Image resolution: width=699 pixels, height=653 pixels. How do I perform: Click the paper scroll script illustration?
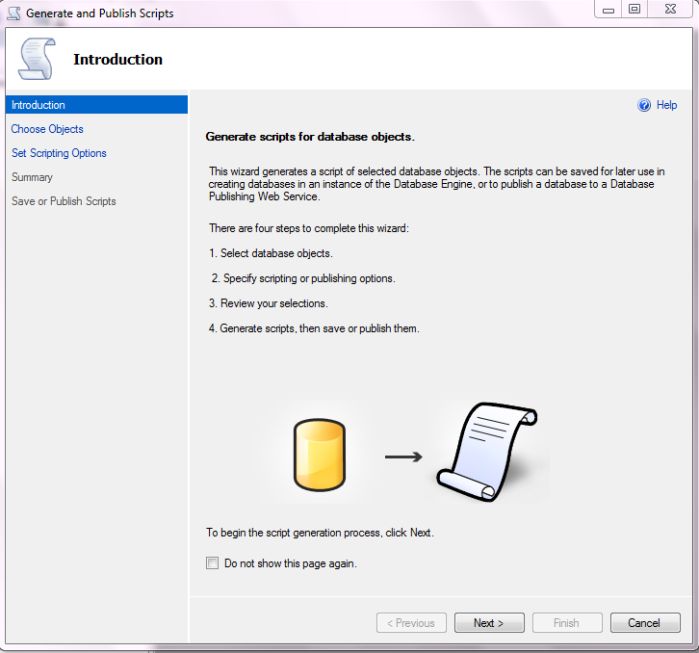487,451
